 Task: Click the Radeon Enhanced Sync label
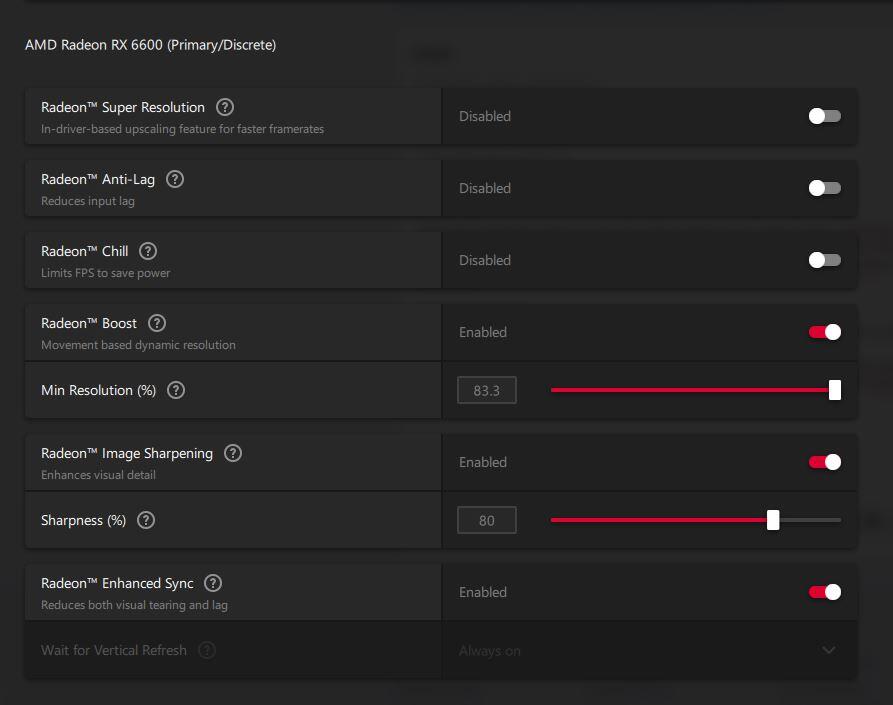117,583
